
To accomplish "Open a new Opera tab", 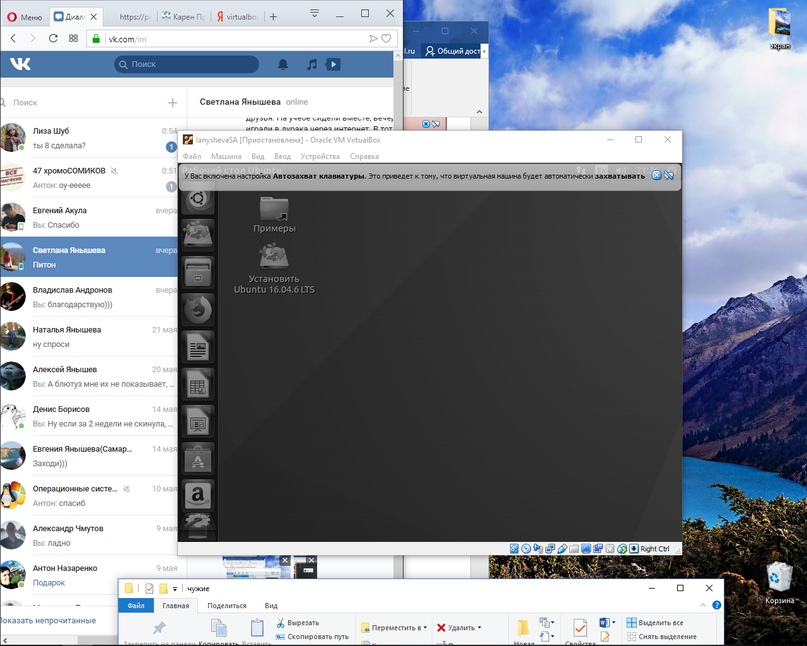I will pos(273,17).
